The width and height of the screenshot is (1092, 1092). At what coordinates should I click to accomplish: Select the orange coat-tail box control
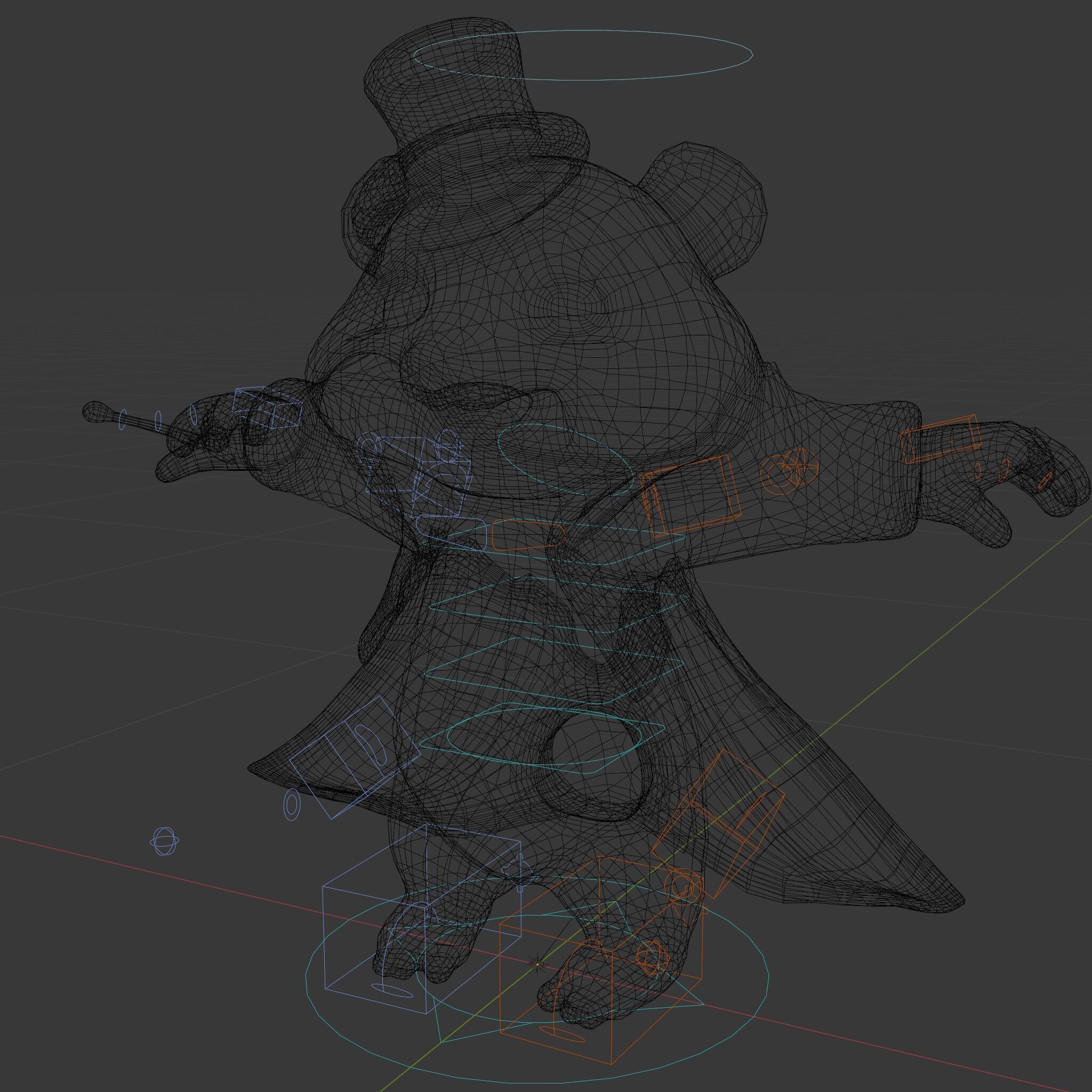pos(718,824)
